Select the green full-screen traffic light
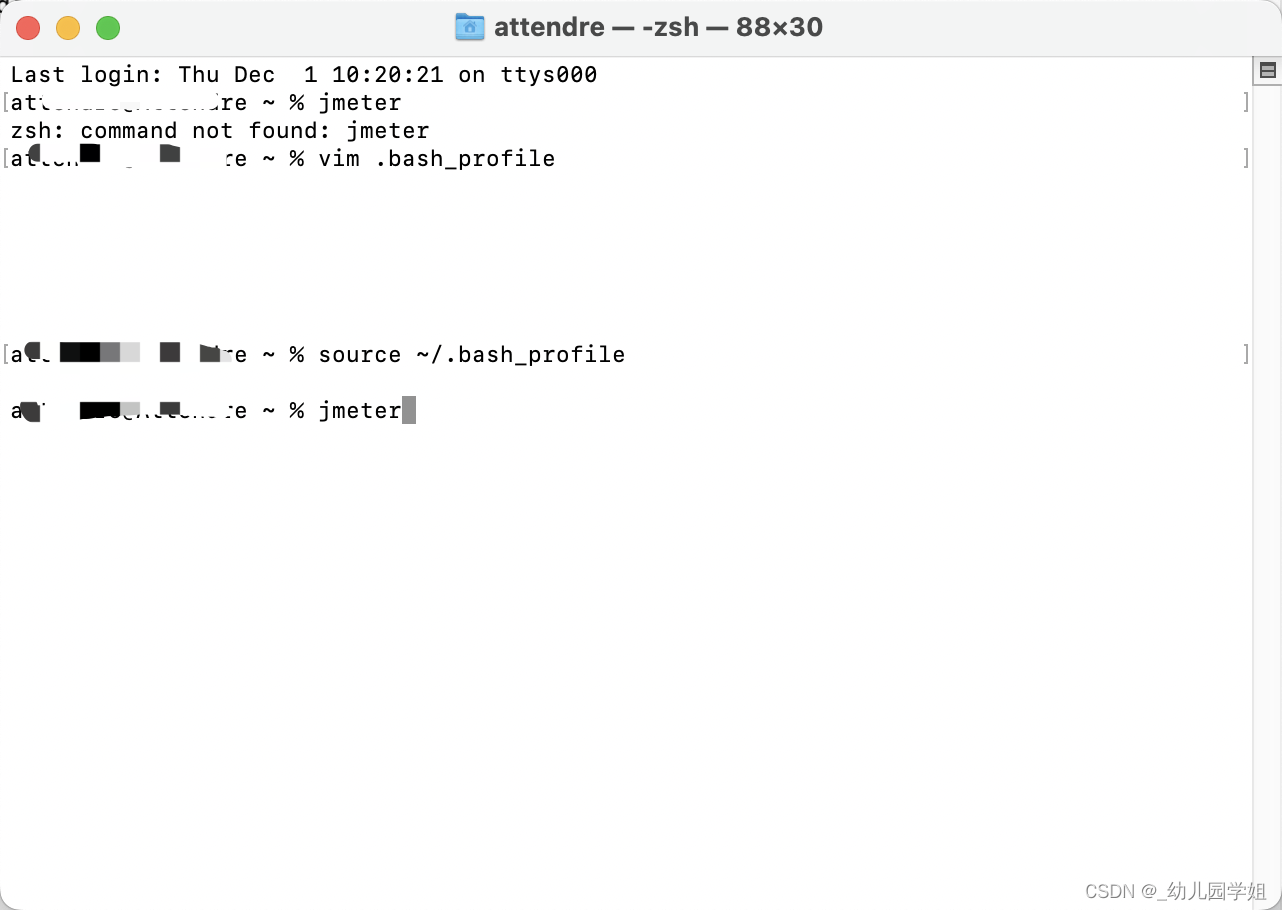Image resolution: width=1282 pixels, height=910 pixels. 107,28
